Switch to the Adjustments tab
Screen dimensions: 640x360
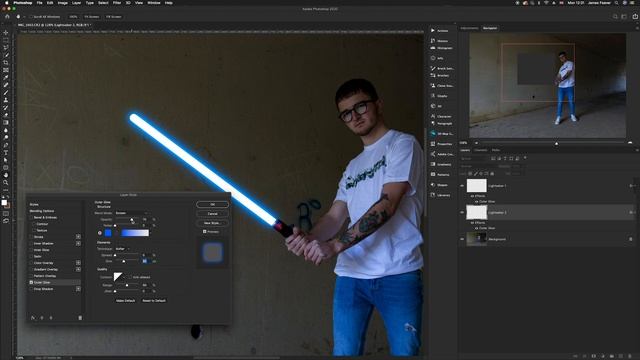[x=469, y=28]
